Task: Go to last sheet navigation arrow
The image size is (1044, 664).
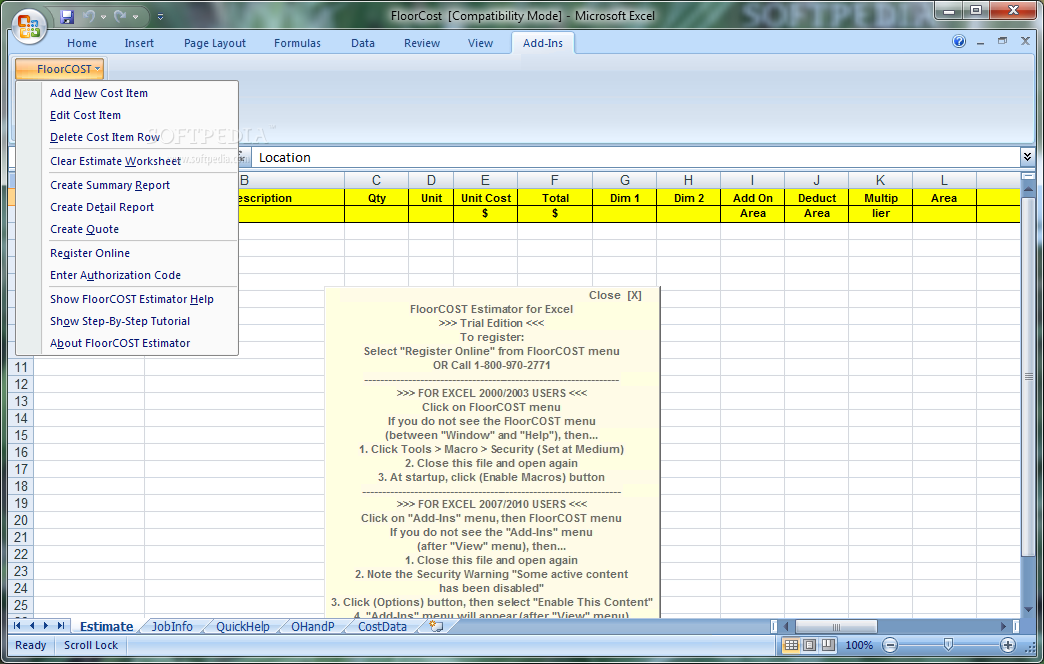Action: 61,626
